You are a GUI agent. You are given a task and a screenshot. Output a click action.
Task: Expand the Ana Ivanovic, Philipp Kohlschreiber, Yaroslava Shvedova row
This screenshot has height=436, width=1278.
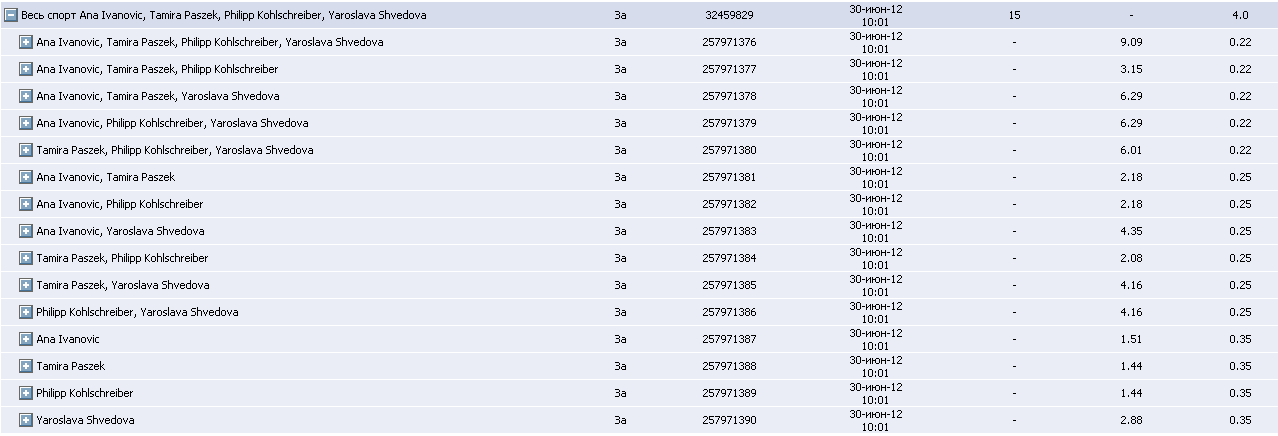26,124
